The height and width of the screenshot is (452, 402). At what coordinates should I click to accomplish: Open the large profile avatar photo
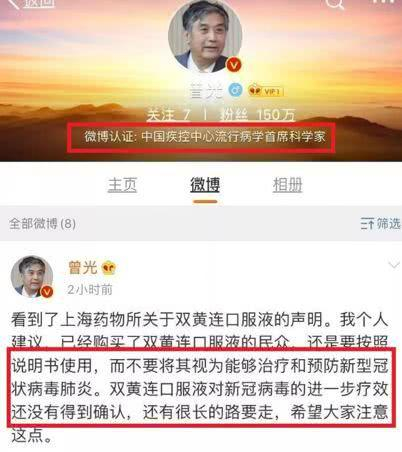(205, 37)
